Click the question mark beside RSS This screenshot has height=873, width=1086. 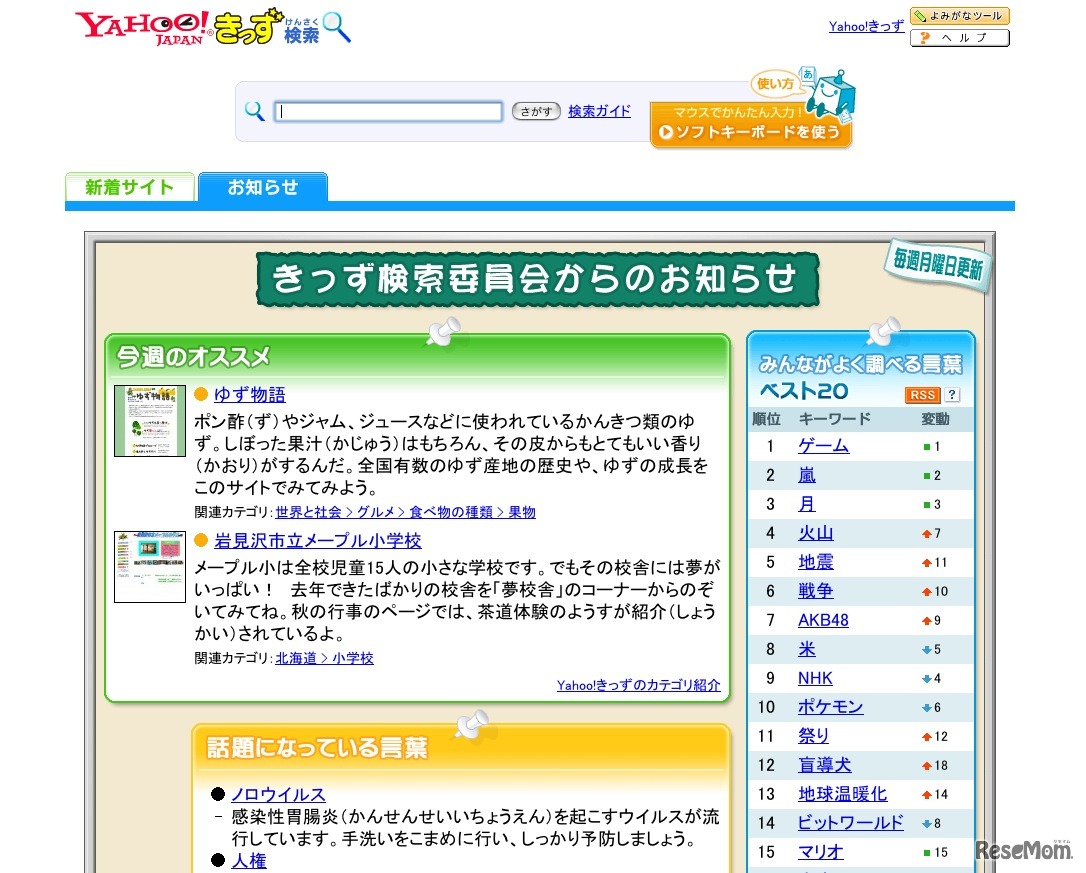952,395
